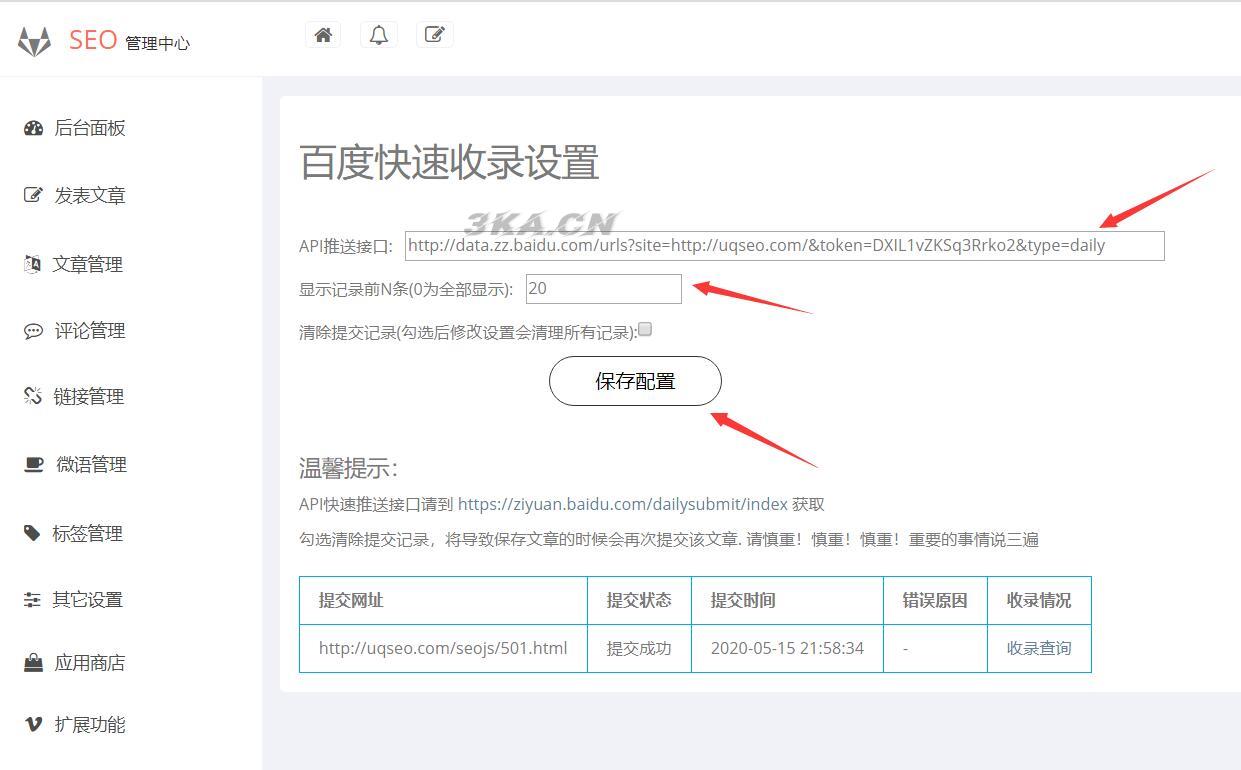Enable 清除提交记录 checkbox

645,328
